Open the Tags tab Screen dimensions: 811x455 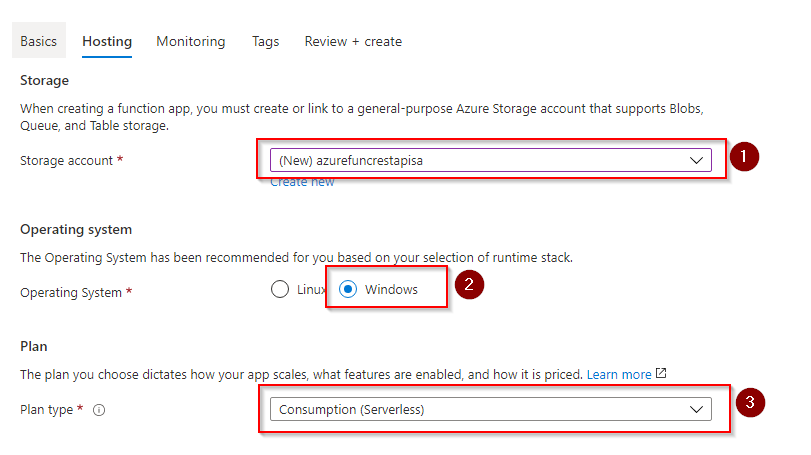[265, 41]
